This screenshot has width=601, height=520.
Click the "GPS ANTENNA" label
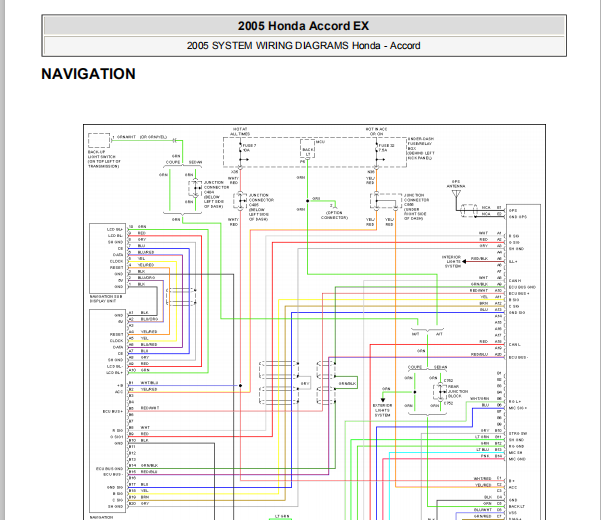[456, 184]
